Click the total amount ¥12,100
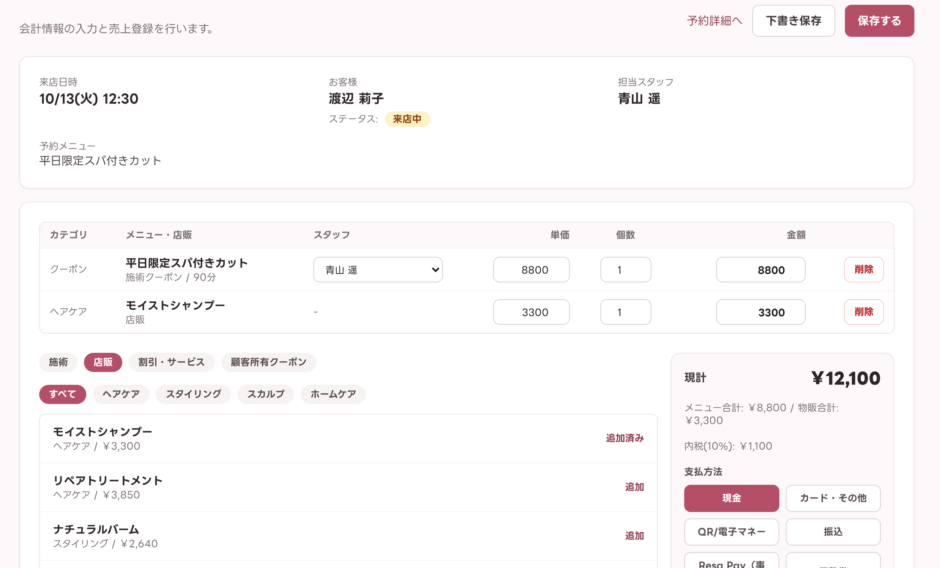Viewport: 940px width, 568px height. point(845,378)
